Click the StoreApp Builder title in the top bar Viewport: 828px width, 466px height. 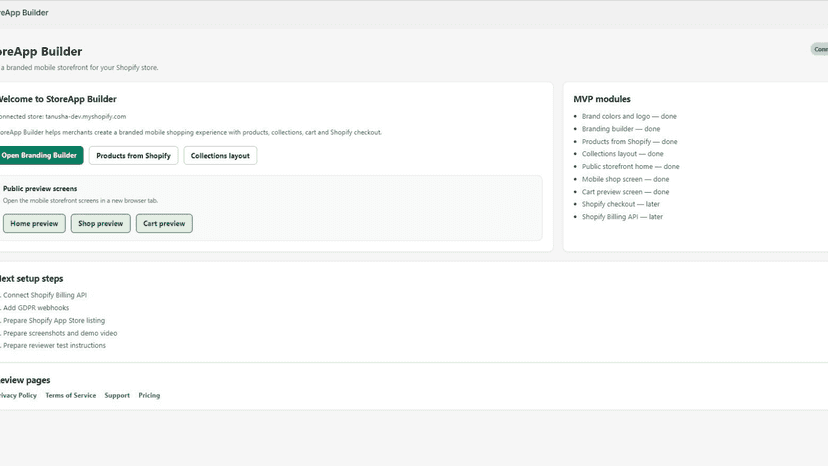click(24, 13)
